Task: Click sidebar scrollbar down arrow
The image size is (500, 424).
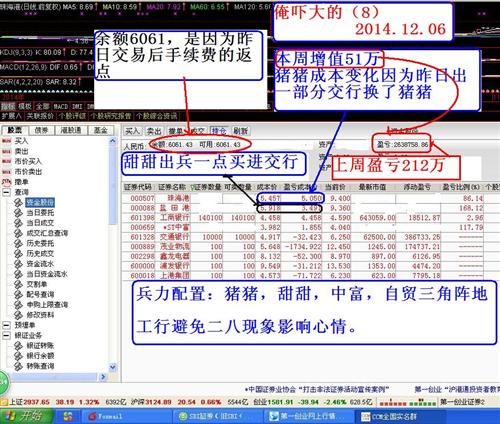Action: click(113, 367)
